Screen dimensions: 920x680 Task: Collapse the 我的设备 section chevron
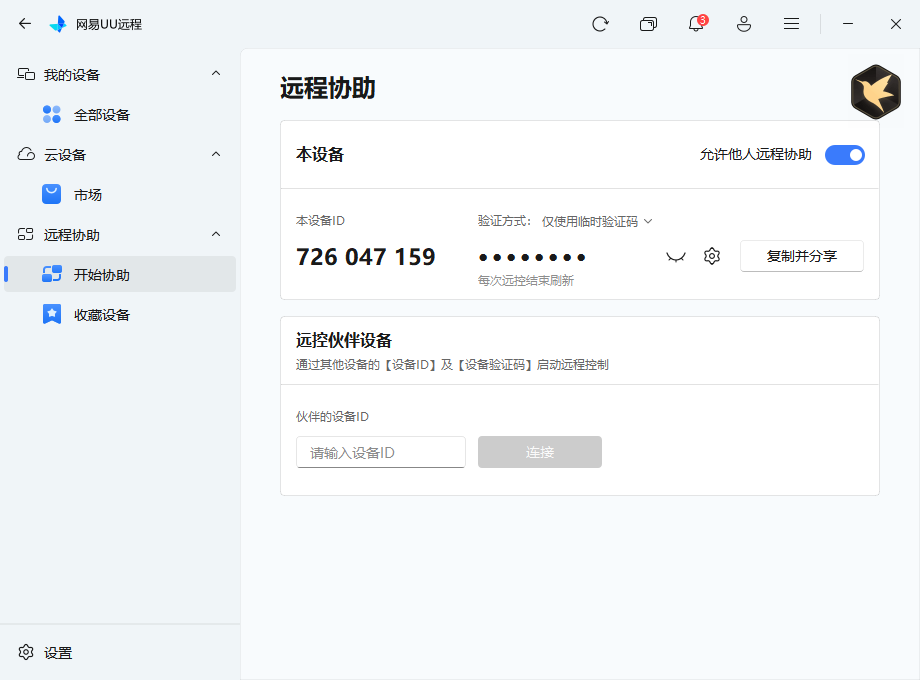(x=216, y=73)
